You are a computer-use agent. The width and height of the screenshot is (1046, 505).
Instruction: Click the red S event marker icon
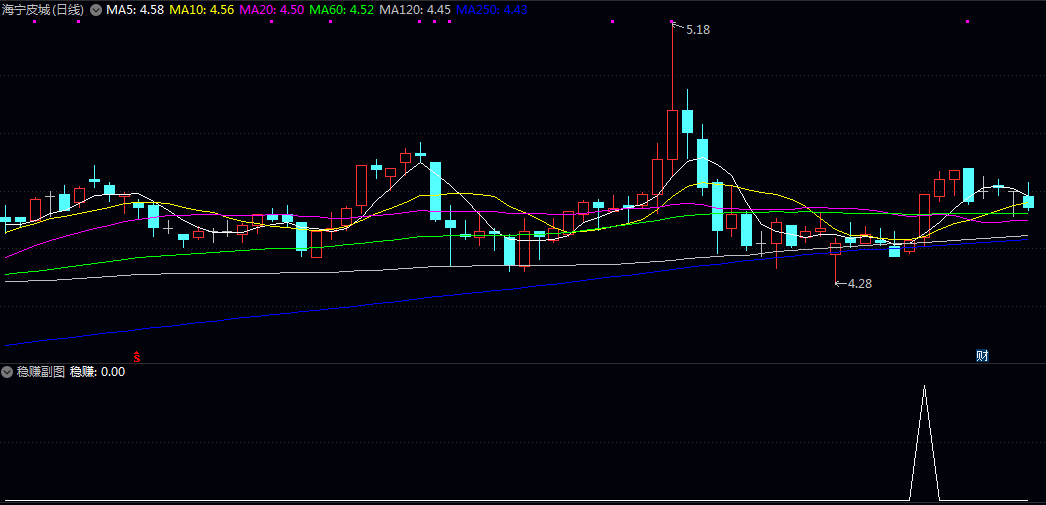tap(137, 356)
